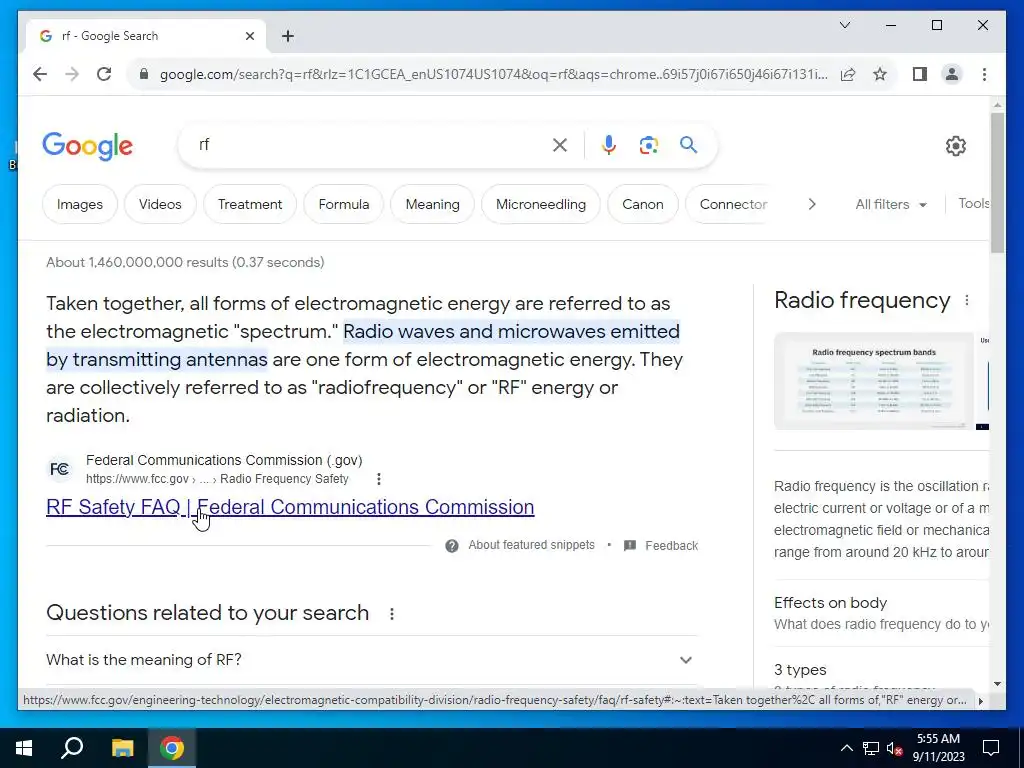Click the browser forward arrow
This screenshot has width=1024, height=768.
tap(72, 74)
